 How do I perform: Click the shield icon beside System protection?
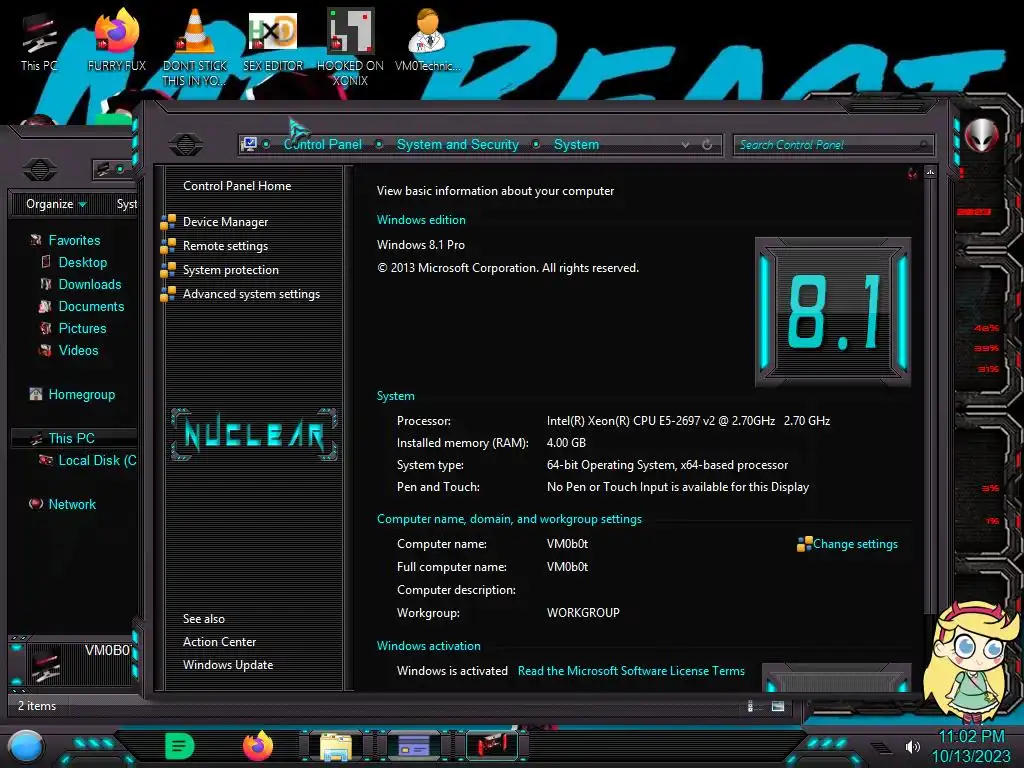(168, 270)
